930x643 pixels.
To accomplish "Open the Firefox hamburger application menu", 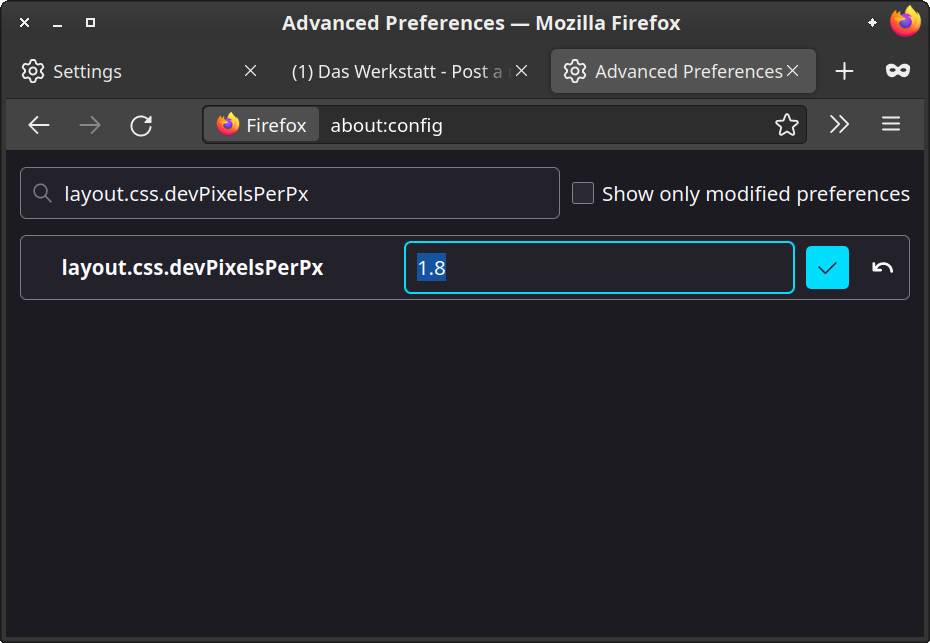I will (x=891, y=125).
